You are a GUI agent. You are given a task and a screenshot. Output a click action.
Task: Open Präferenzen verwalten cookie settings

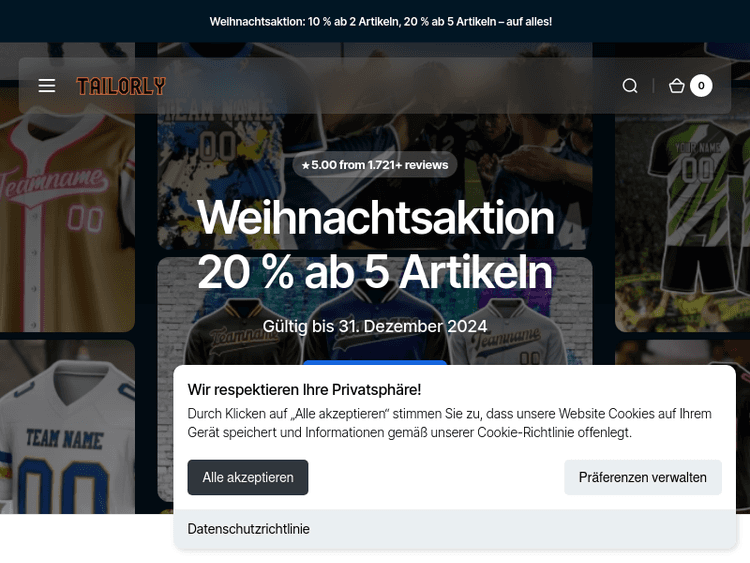pos(642,477)
